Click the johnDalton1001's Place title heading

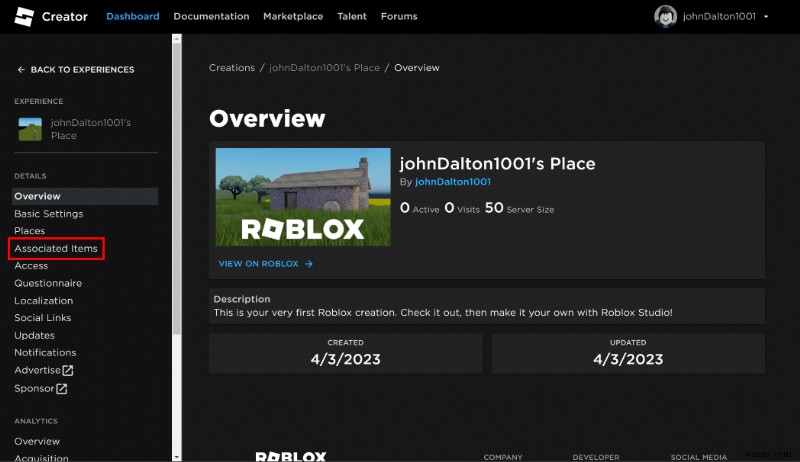tap(497, 164)
